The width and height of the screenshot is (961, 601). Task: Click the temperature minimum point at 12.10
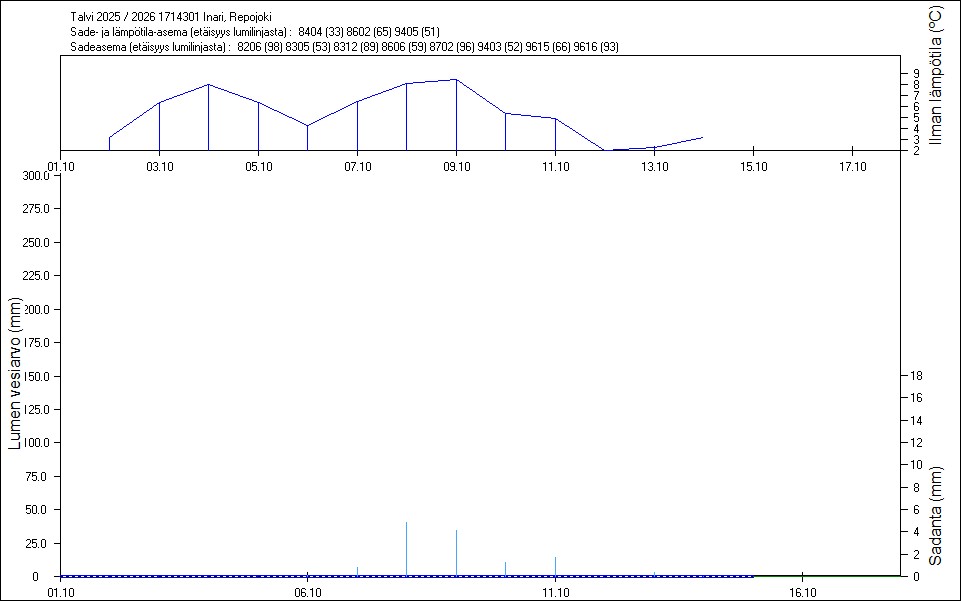[604, 150]
